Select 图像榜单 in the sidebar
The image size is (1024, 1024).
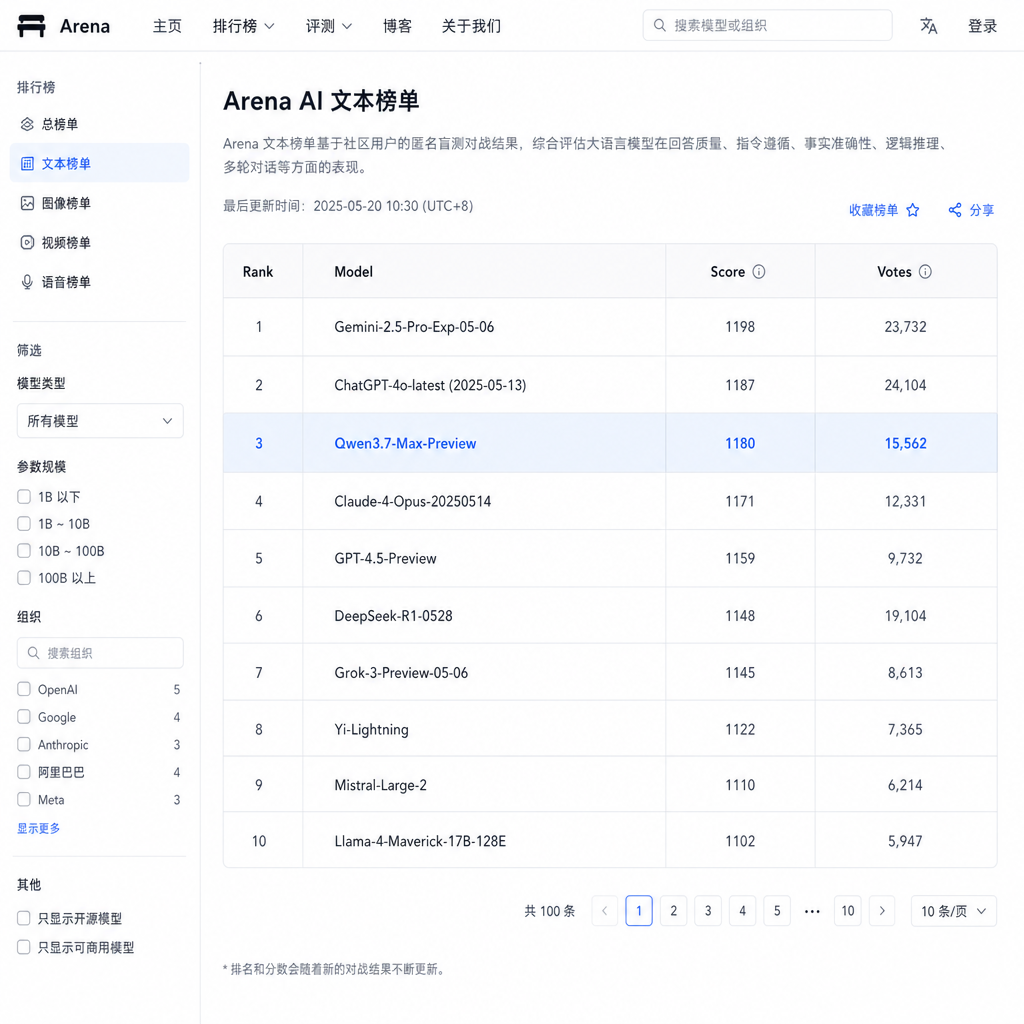[x=99, y=203]
